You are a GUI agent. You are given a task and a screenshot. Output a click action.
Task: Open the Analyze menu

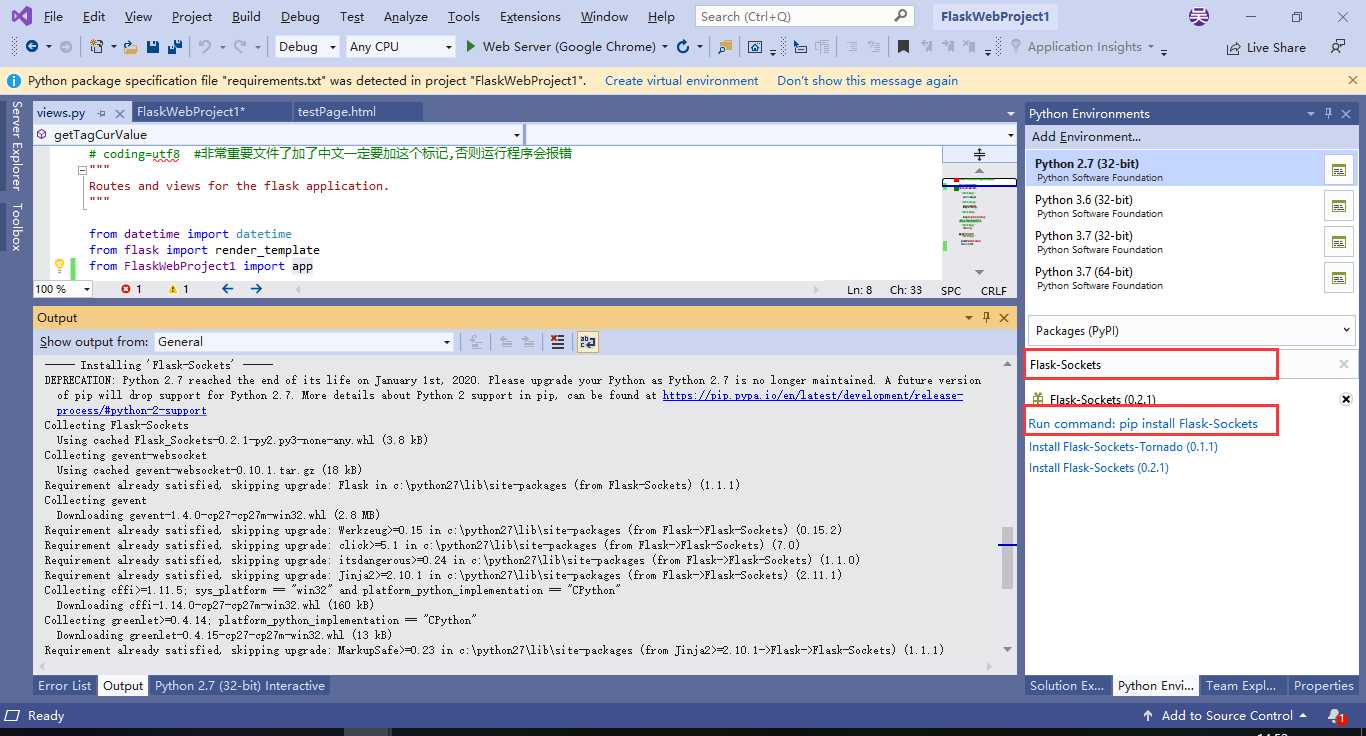[405, 16]
